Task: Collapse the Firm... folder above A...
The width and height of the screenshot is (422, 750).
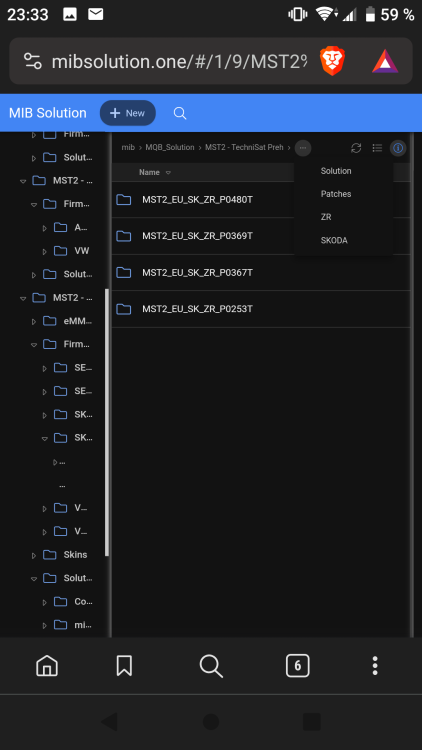Action: [34, 205]
